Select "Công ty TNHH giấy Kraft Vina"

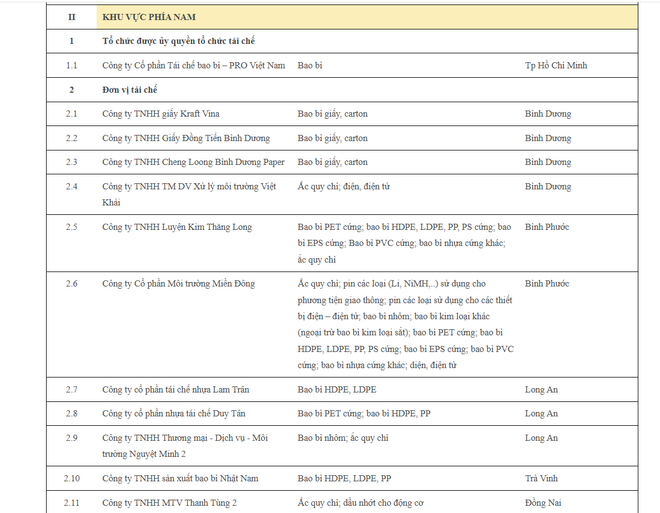click(164, 114)
